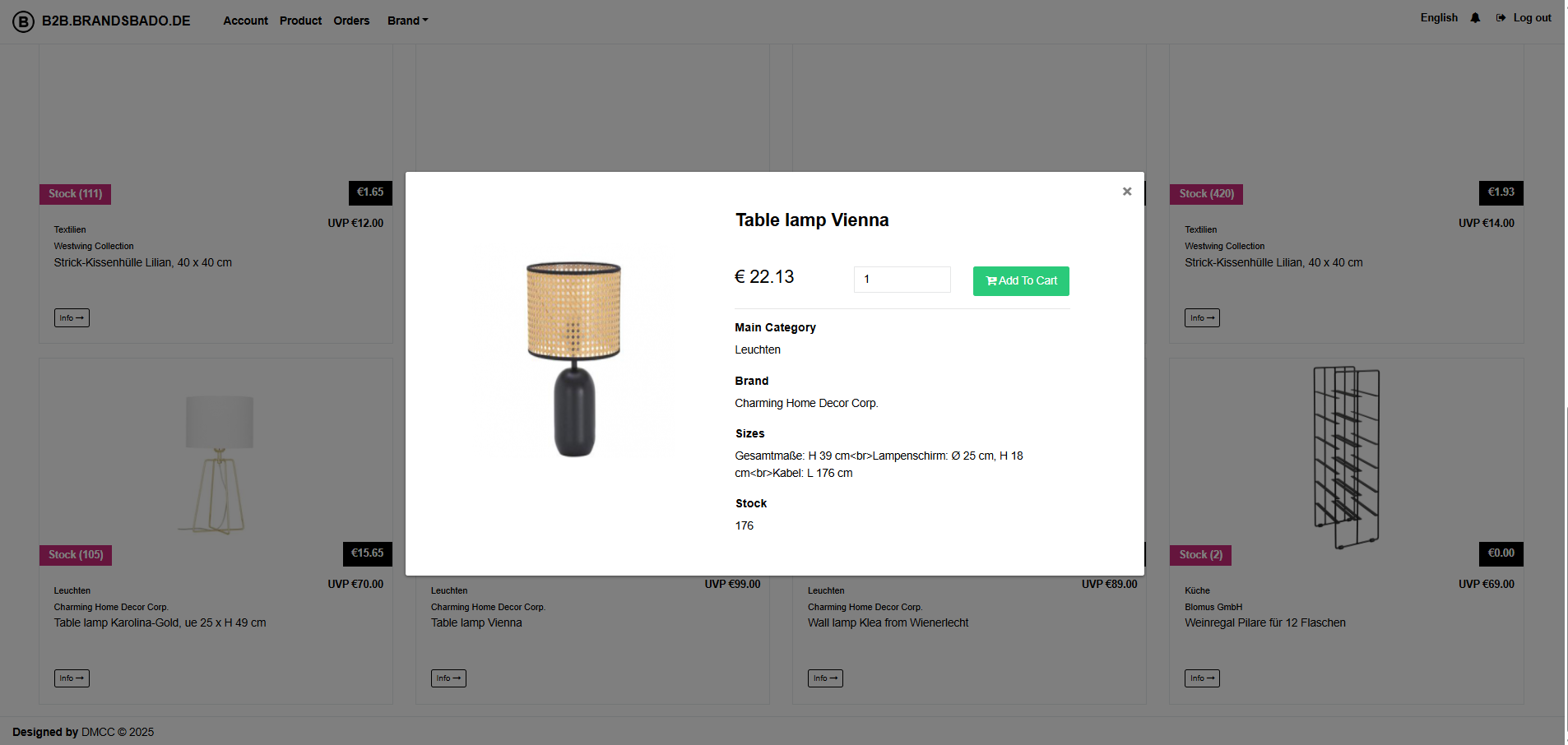The width and height of the screenshot is (1568, 745).
Task: Open the Account section
Action: click(x=244, y=21)
